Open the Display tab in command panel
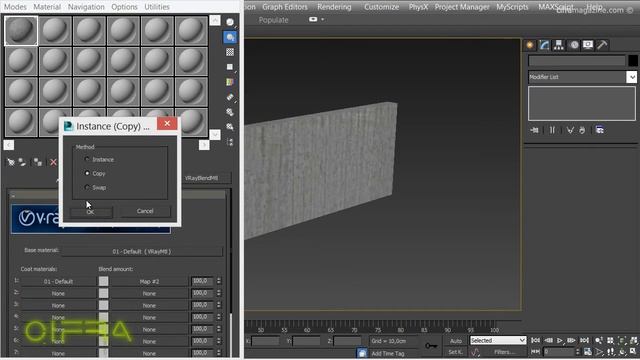640x360 pixels. coord(588,45)
